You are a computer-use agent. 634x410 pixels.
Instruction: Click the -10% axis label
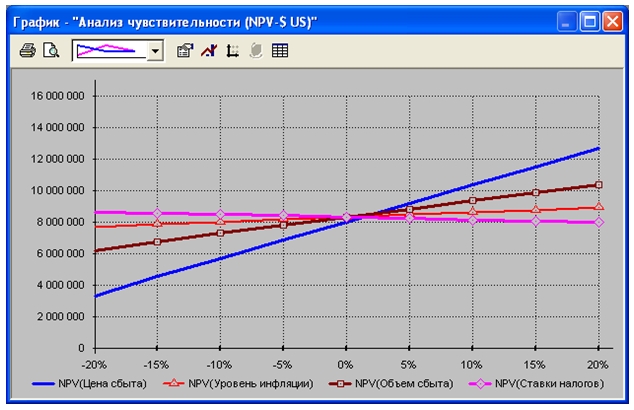tap(220, 365)
